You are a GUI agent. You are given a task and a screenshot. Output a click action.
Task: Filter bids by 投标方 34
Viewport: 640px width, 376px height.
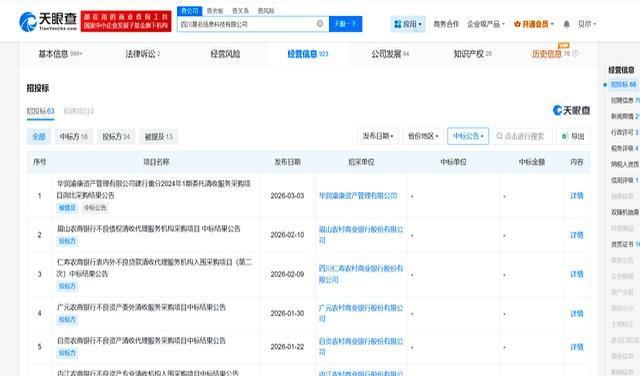(116, 136)
